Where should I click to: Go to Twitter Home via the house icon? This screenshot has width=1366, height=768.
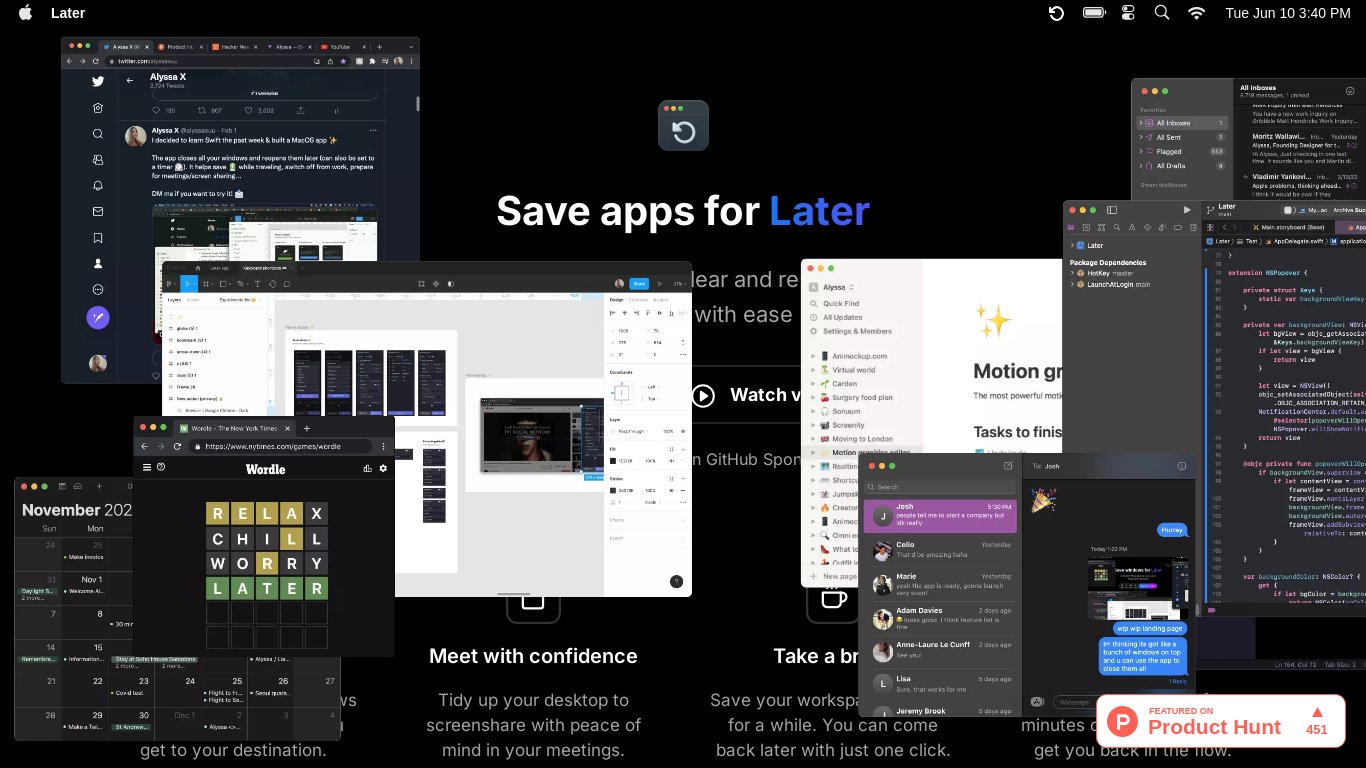coord(98,108)
